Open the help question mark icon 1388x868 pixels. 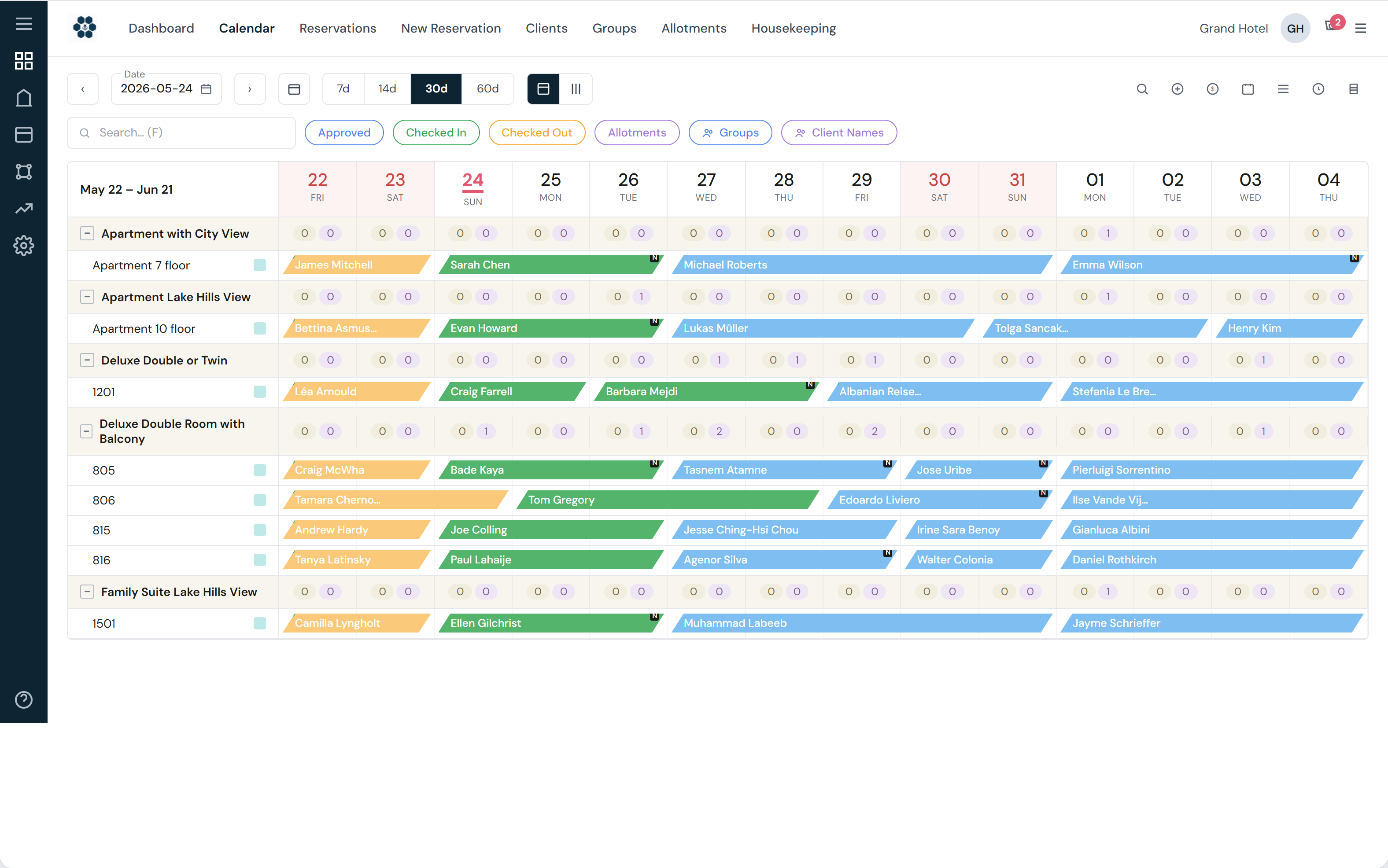[x=23, y=700]
